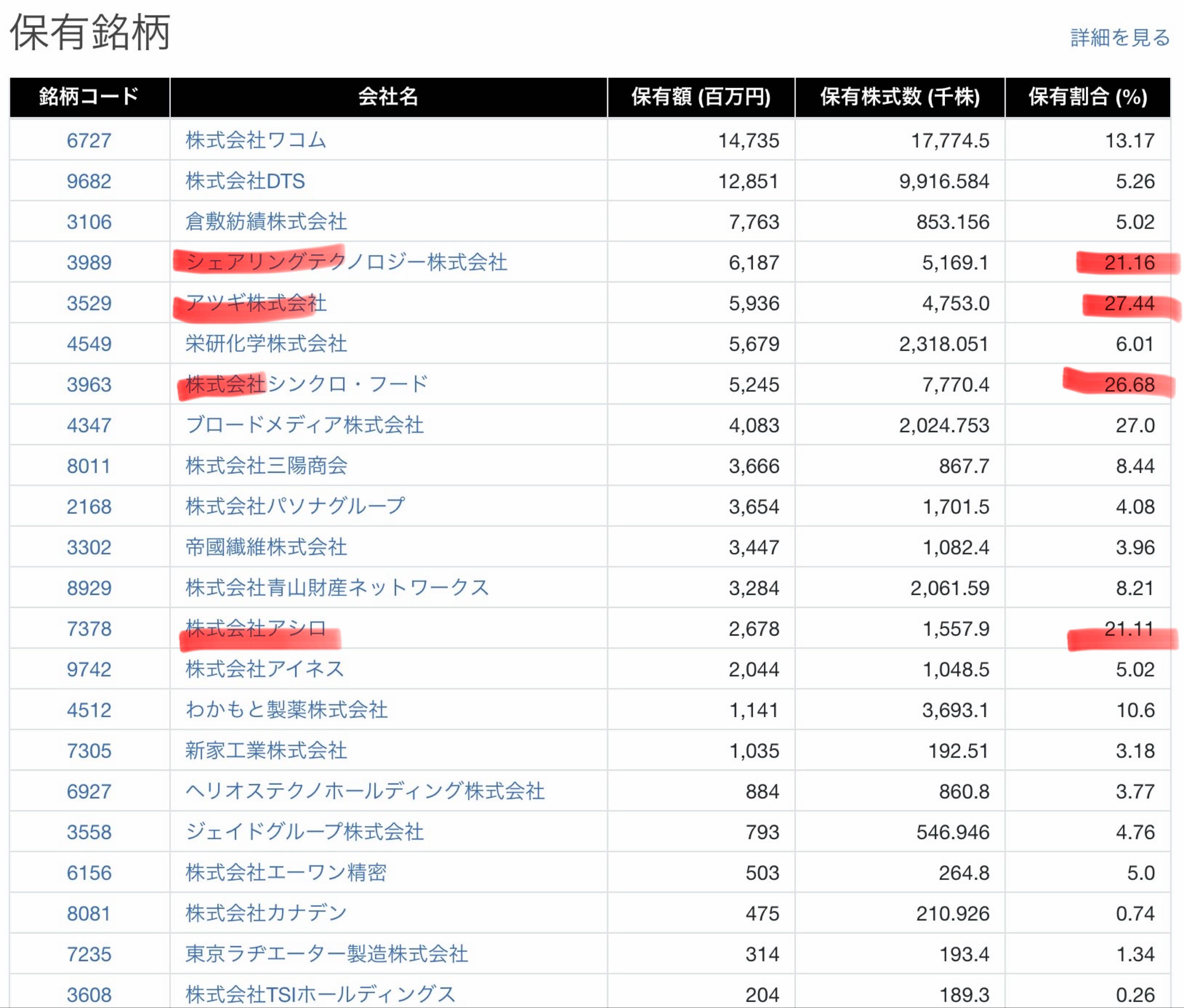Open the 詳細を見る details link
This screenshot has height=1008, width=1184.
tap(1120, 38)
